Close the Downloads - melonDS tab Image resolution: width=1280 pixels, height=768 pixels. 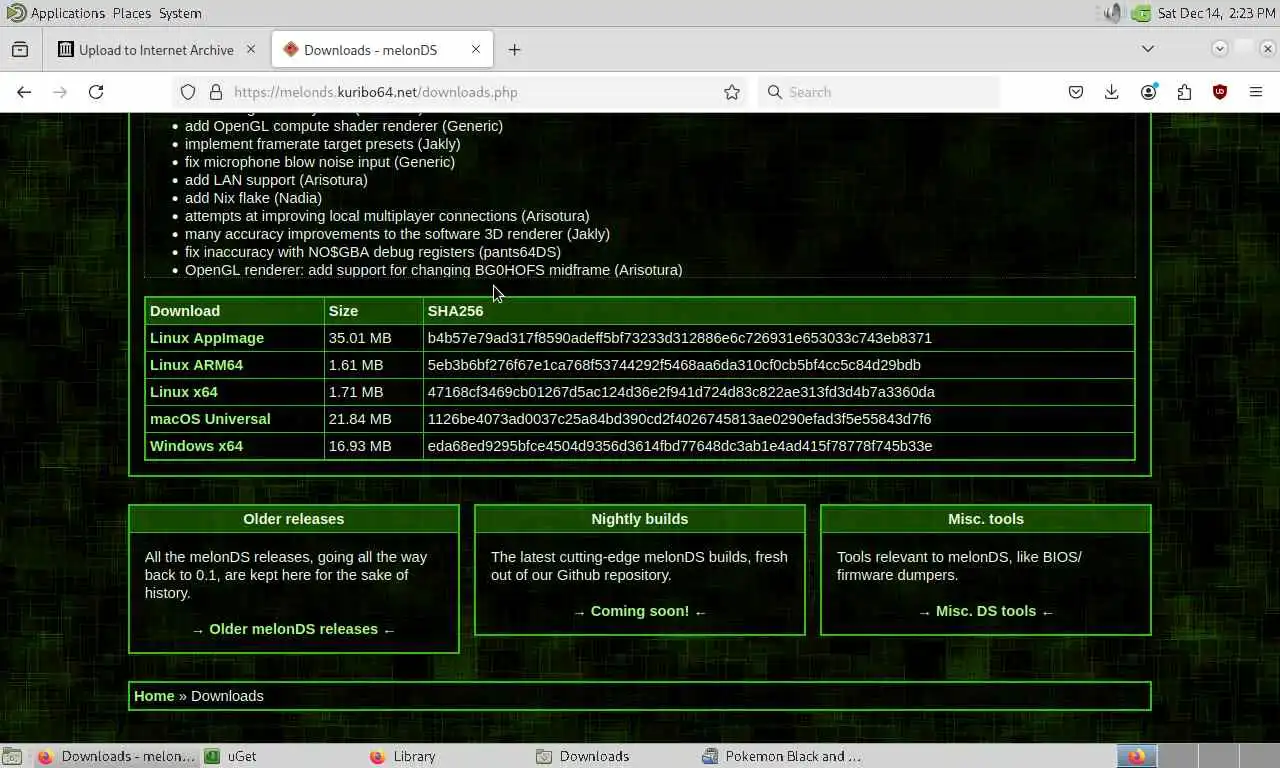pyautogui.click(x=476, y=49)
